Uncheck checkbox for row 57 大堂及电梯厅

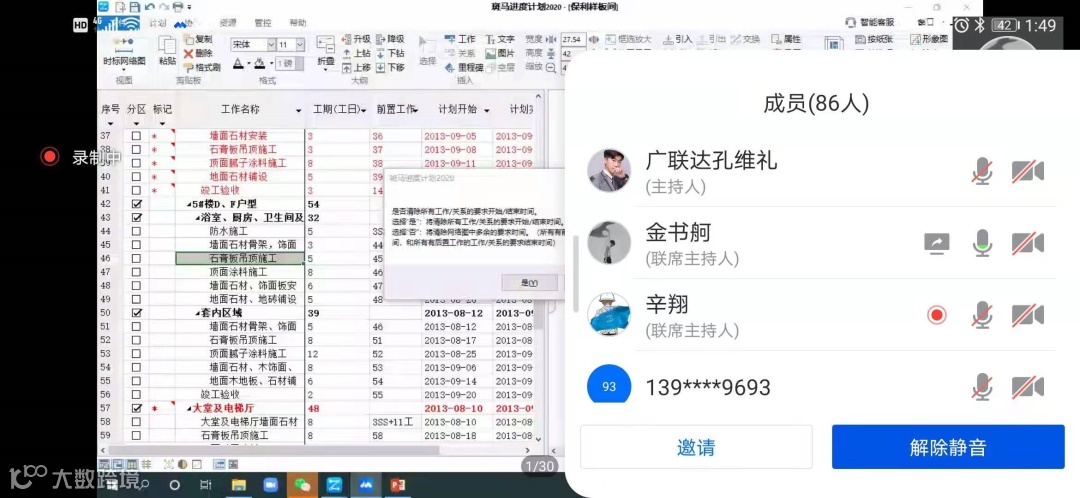point(136,408)
